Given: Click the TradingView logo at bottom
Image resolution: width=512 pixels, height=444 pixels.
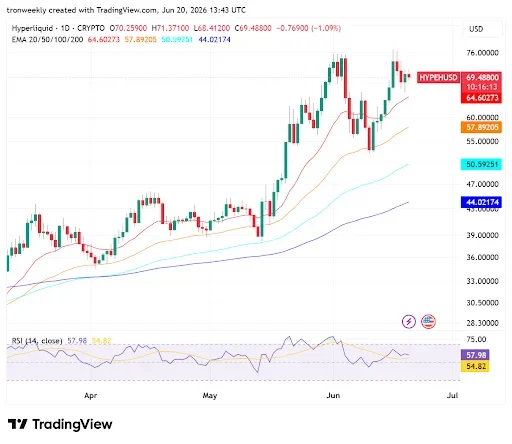Looking at the screenshot, I should (x=60, y=424).
